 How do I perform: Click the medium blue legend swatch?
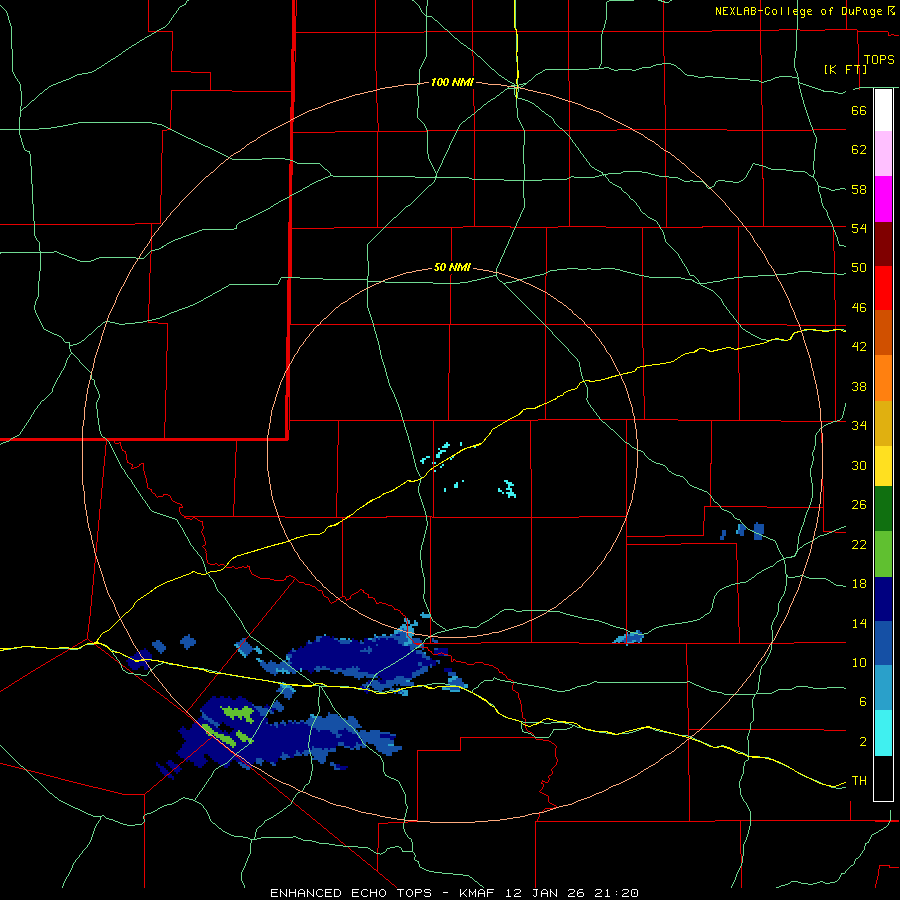coord(883,643)
